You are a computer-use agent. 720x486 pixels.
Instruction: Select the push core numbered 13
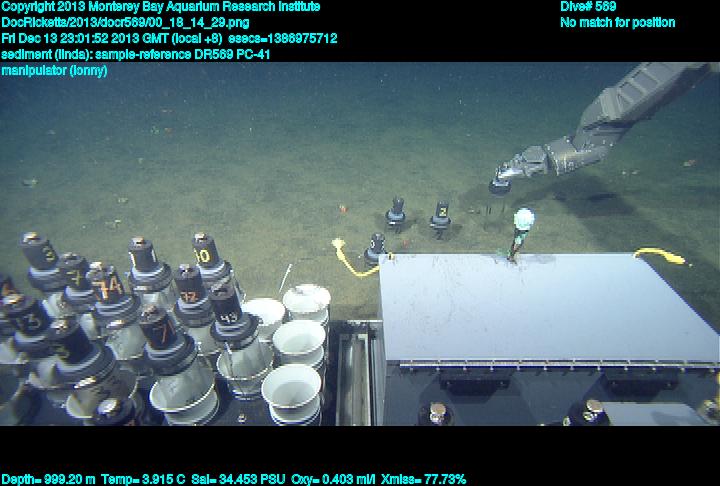[x=30, y=322]
